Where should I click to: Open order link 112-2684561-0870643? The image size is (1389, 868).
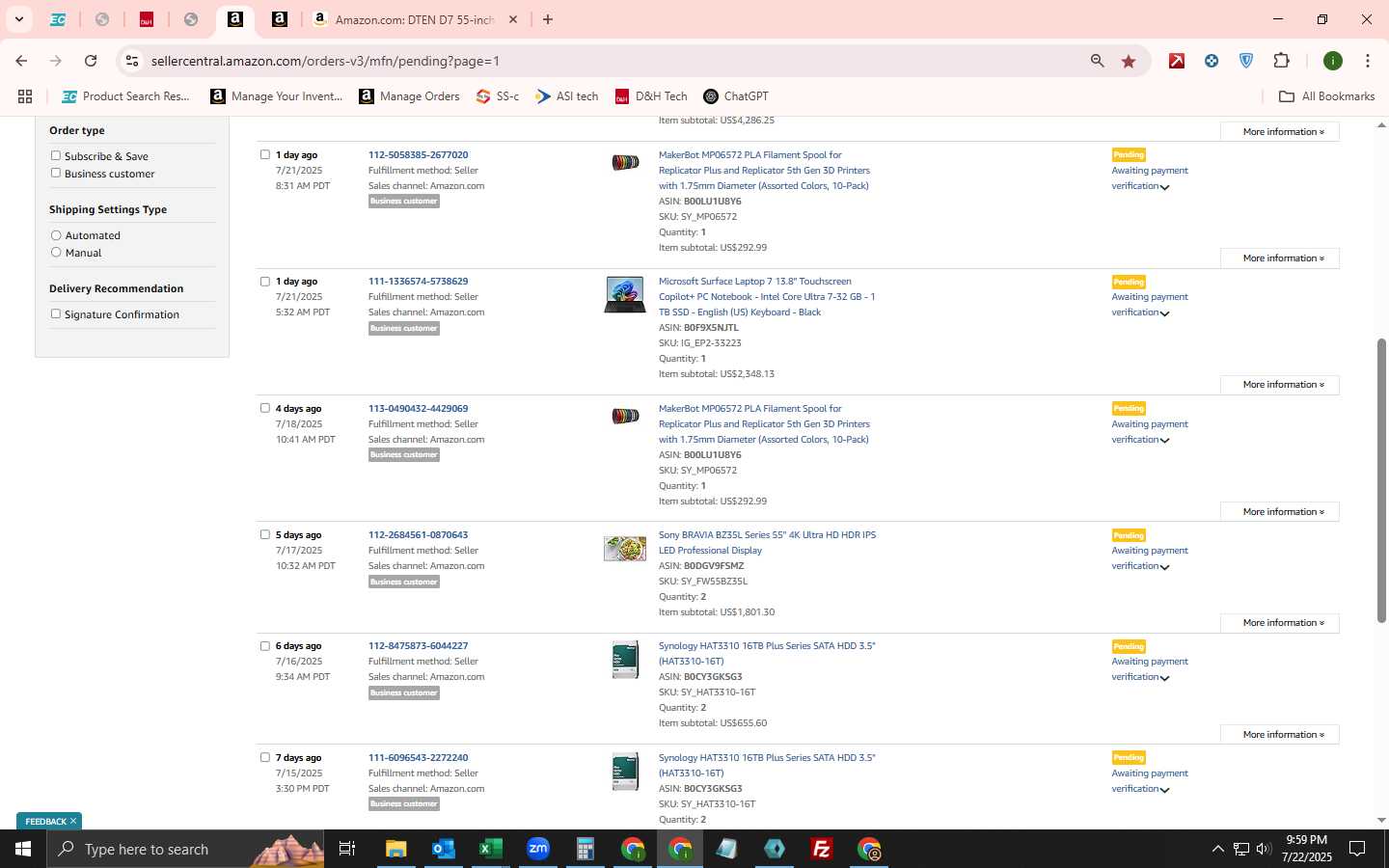[x=418, y=534]
